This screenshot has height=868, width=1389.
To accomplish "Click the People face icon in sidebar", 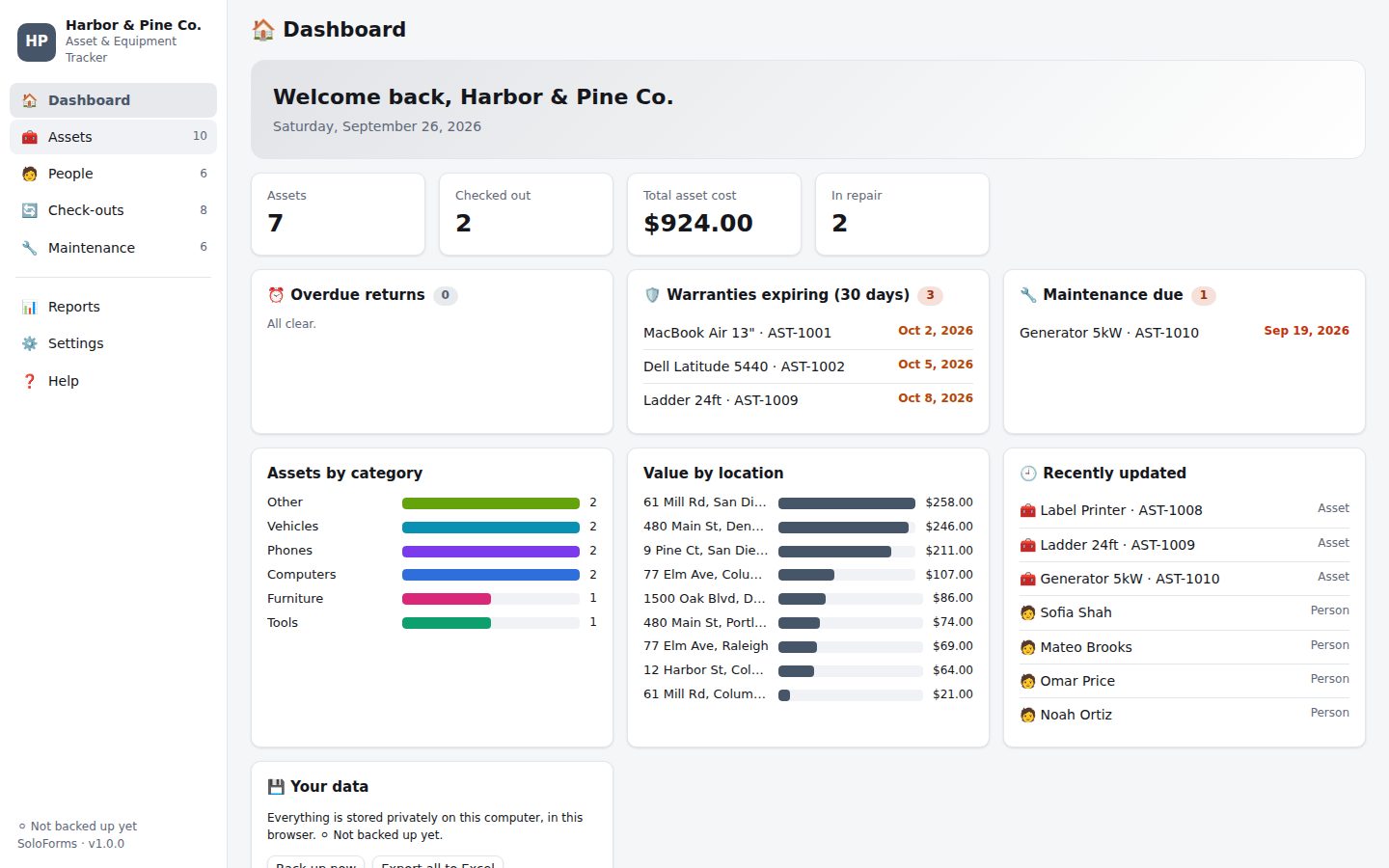I will (30, 174).
